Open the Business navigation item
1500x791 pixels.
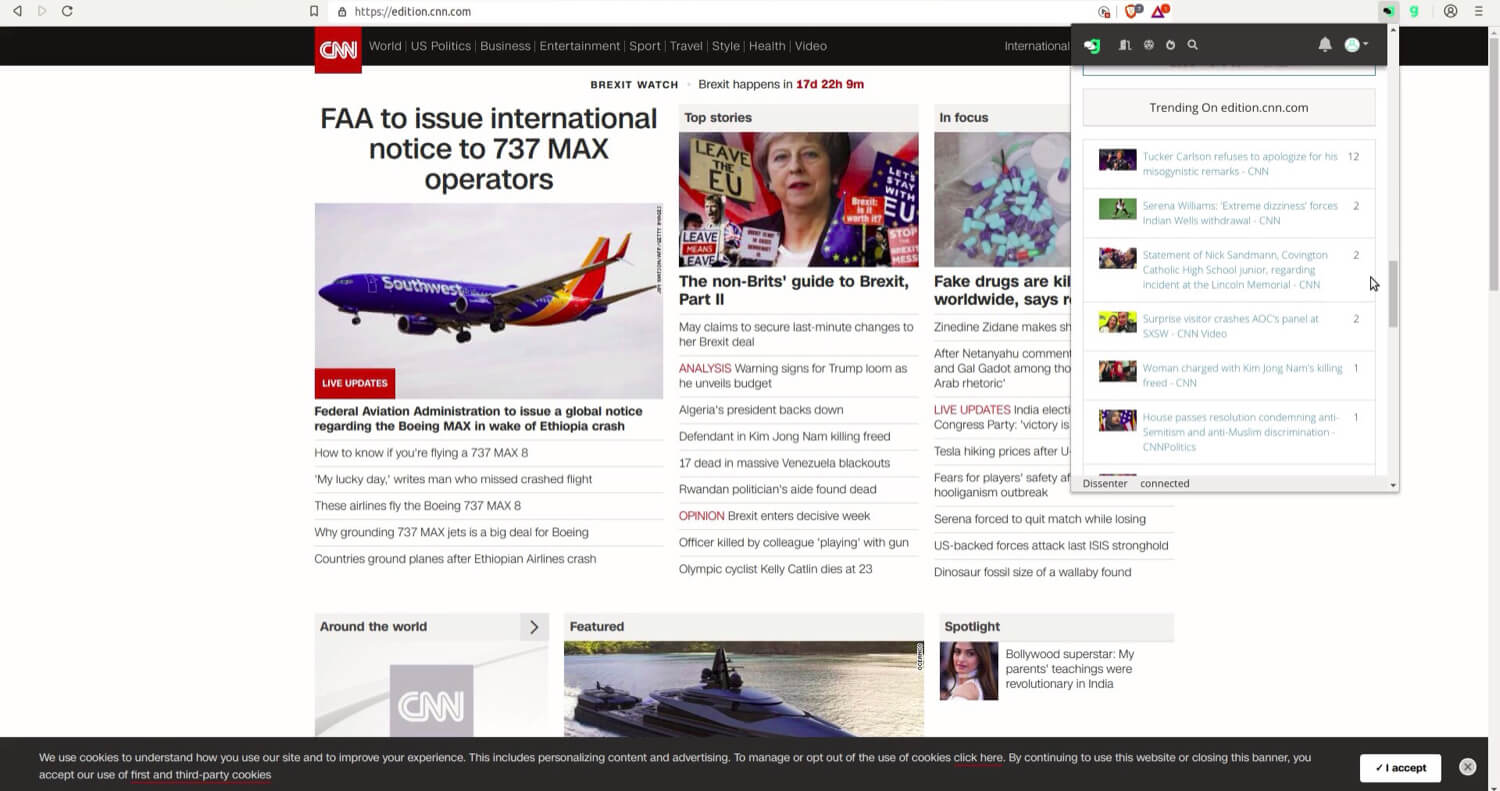pos(505,46)
